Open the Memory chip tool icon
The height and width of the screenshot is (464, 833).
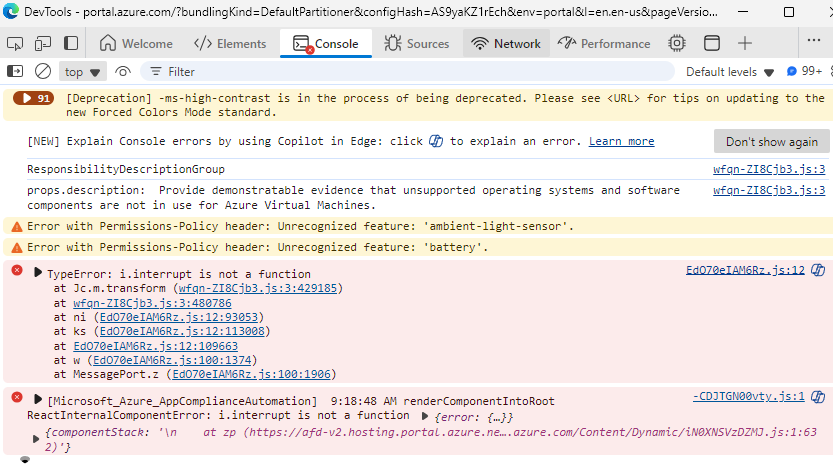pyautogui.click(x=677, y=44)
